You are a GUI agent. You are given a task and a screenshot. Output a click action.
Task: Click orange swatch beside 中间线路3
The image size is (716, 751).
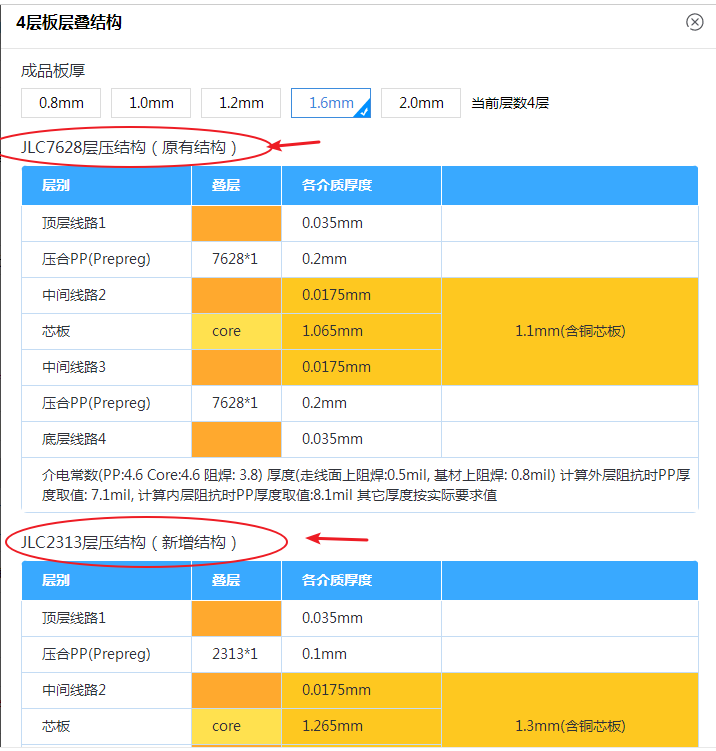point(236,367)
